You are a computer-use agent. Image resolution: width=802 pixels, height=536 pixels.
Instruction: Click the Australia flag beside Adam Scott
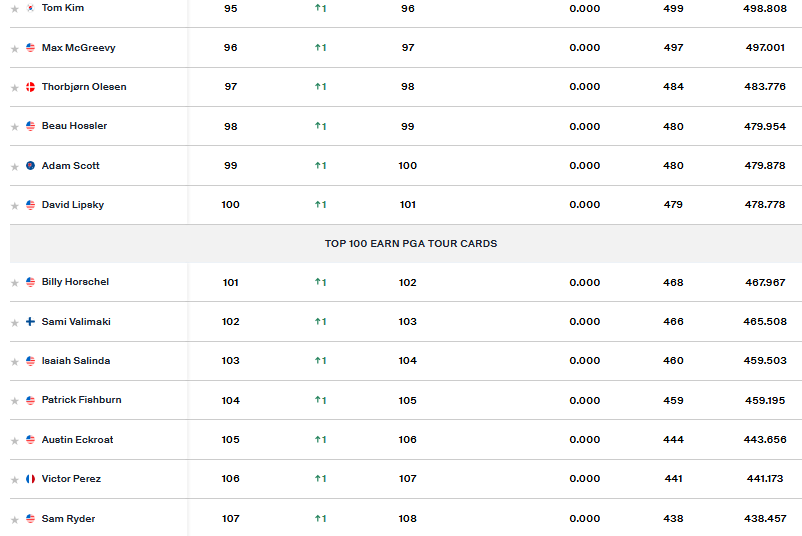30,166
